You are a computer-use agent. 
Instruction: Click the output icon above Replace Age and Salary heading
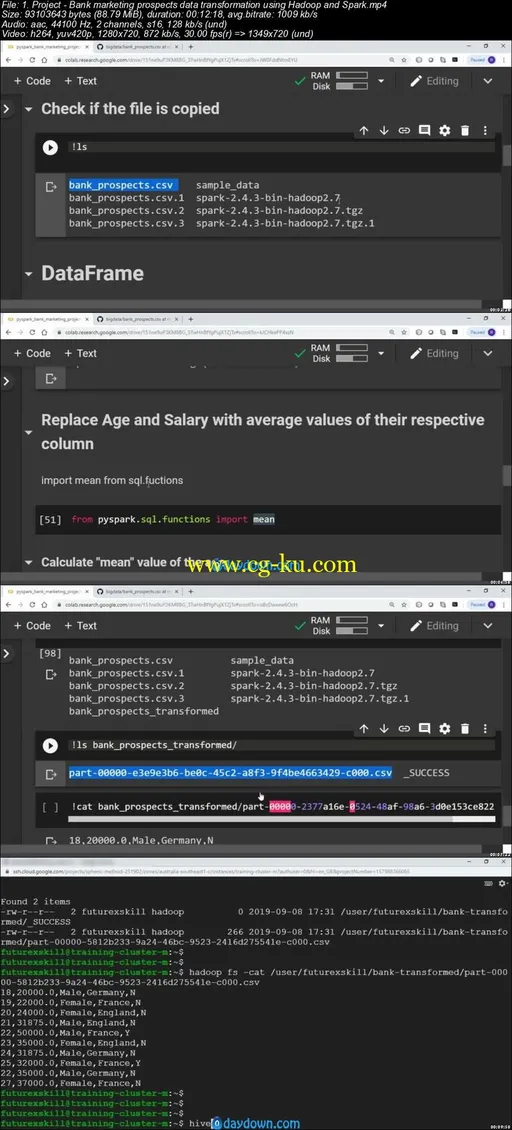[x=51, y=378]
